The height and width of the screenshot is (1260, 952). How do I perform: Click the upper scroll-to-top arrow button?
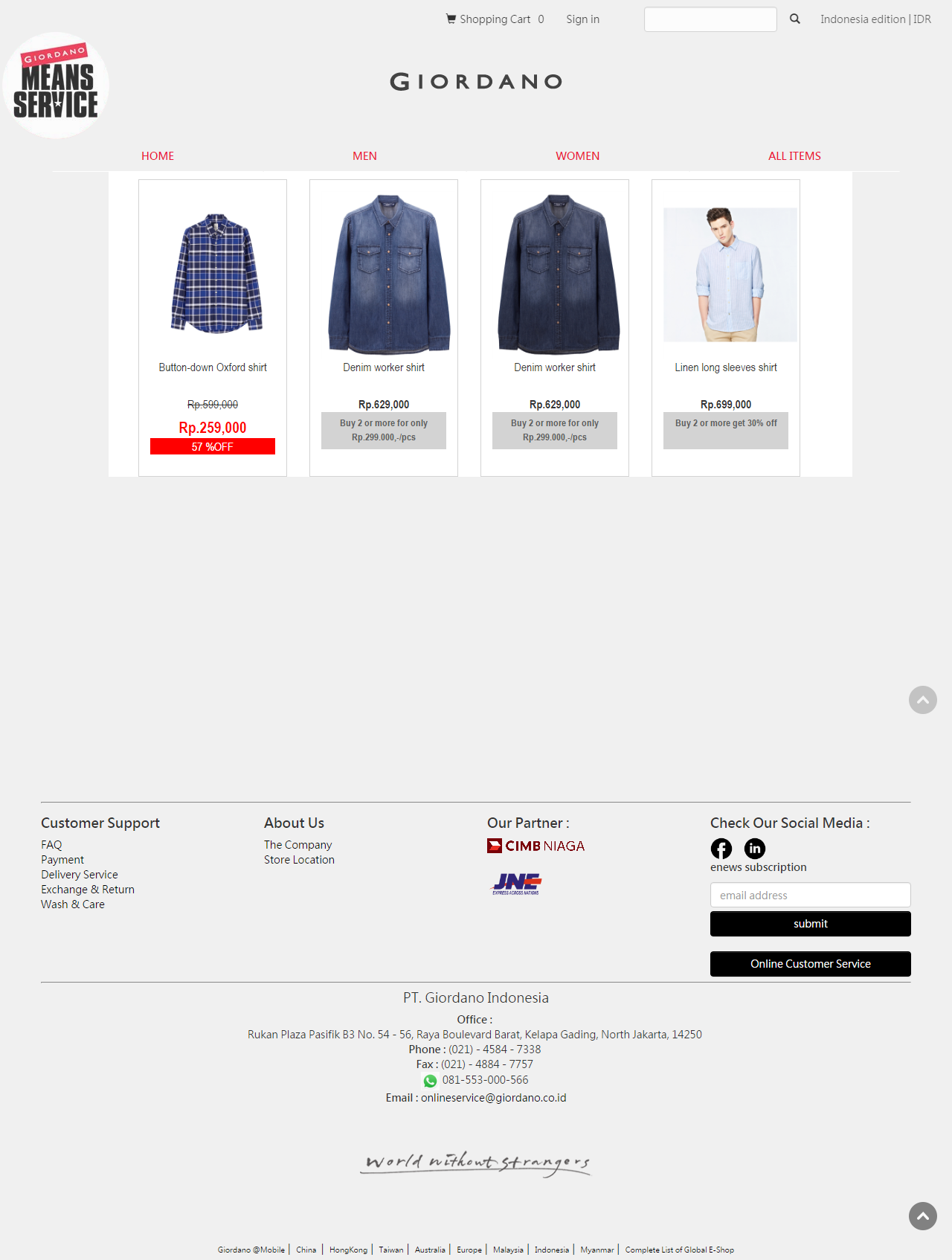click(x=923, y=700)
